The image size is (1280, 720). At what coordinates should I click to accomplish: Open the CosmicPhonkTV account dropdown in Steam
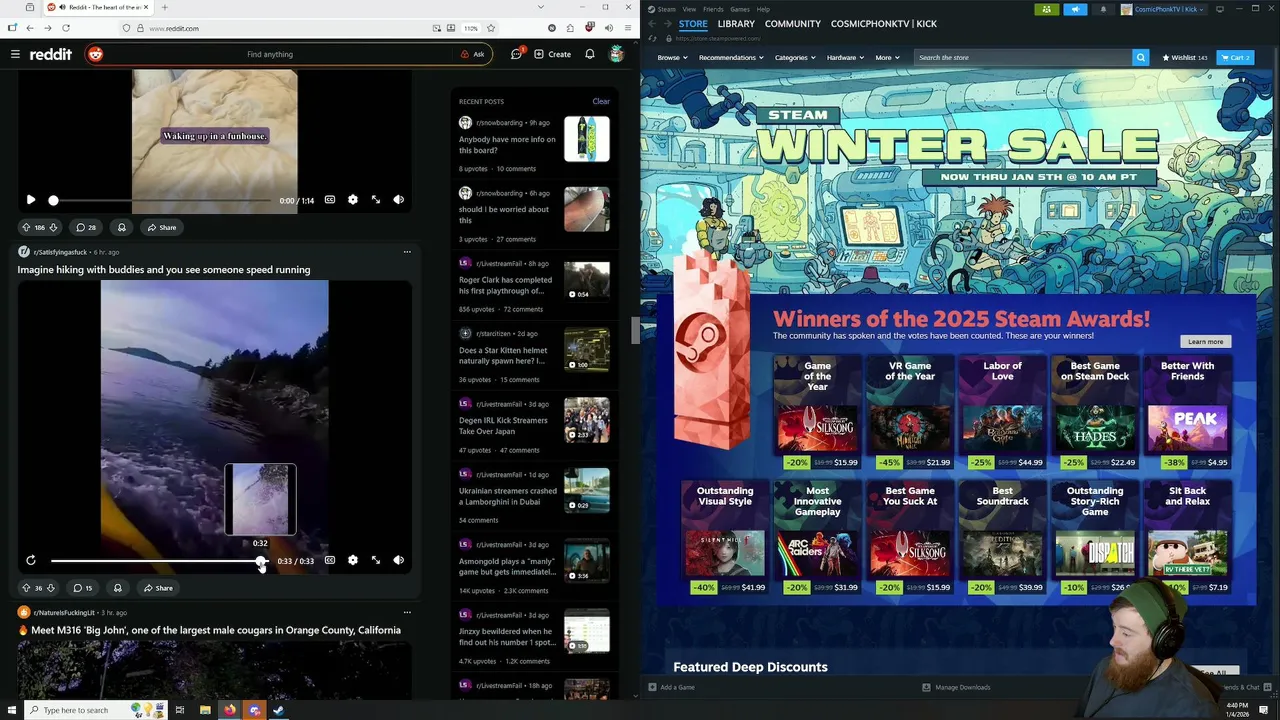point(1166,9)
